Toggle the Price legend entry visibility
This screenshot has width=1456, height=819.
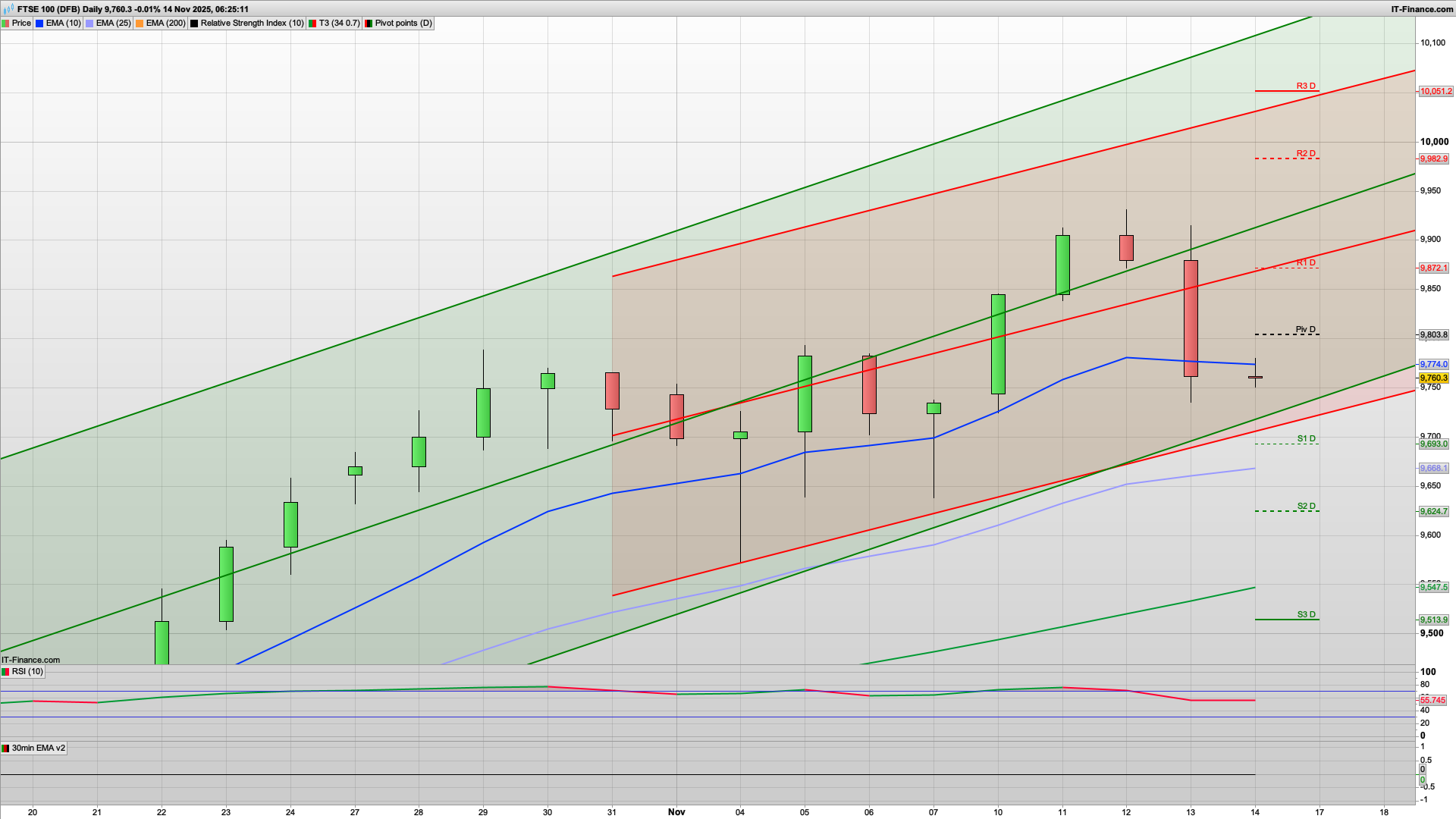pos(21,24)
